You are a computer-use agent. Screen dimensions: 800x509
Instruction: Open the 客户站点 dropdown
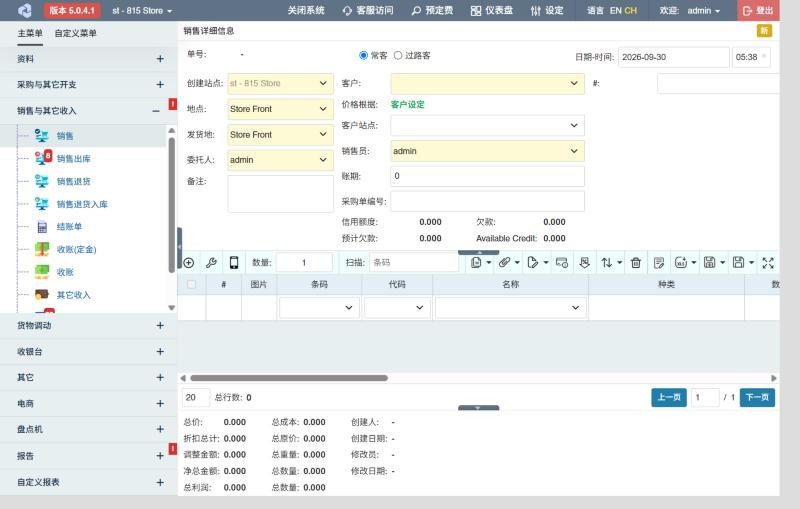coord(487,125)
